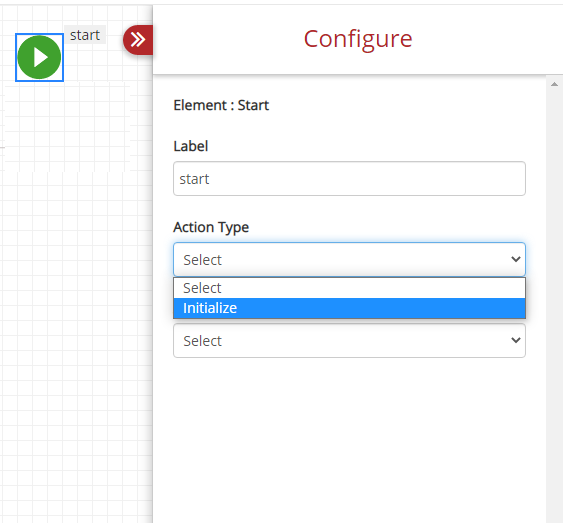Click the "start" label tag on canvas
Viewport: 563px width, 523px height.
85,35
